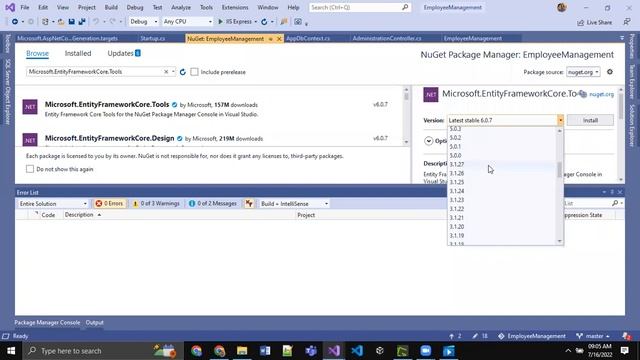Image resolution: width=640 pixels, height=360 pixels.
Task: Open the AdministrationController.cs document tab
Action: (387, 39)
